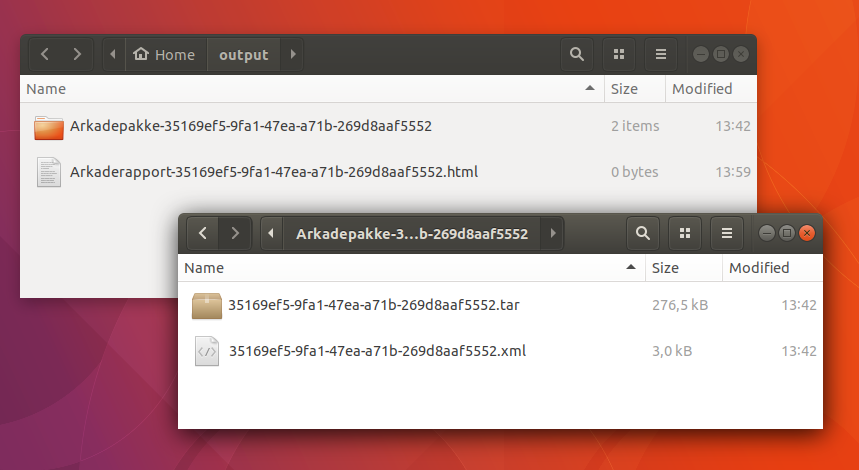
Task: Switch Arkadepakke window to grid view
Action: [x=685, y=233]
